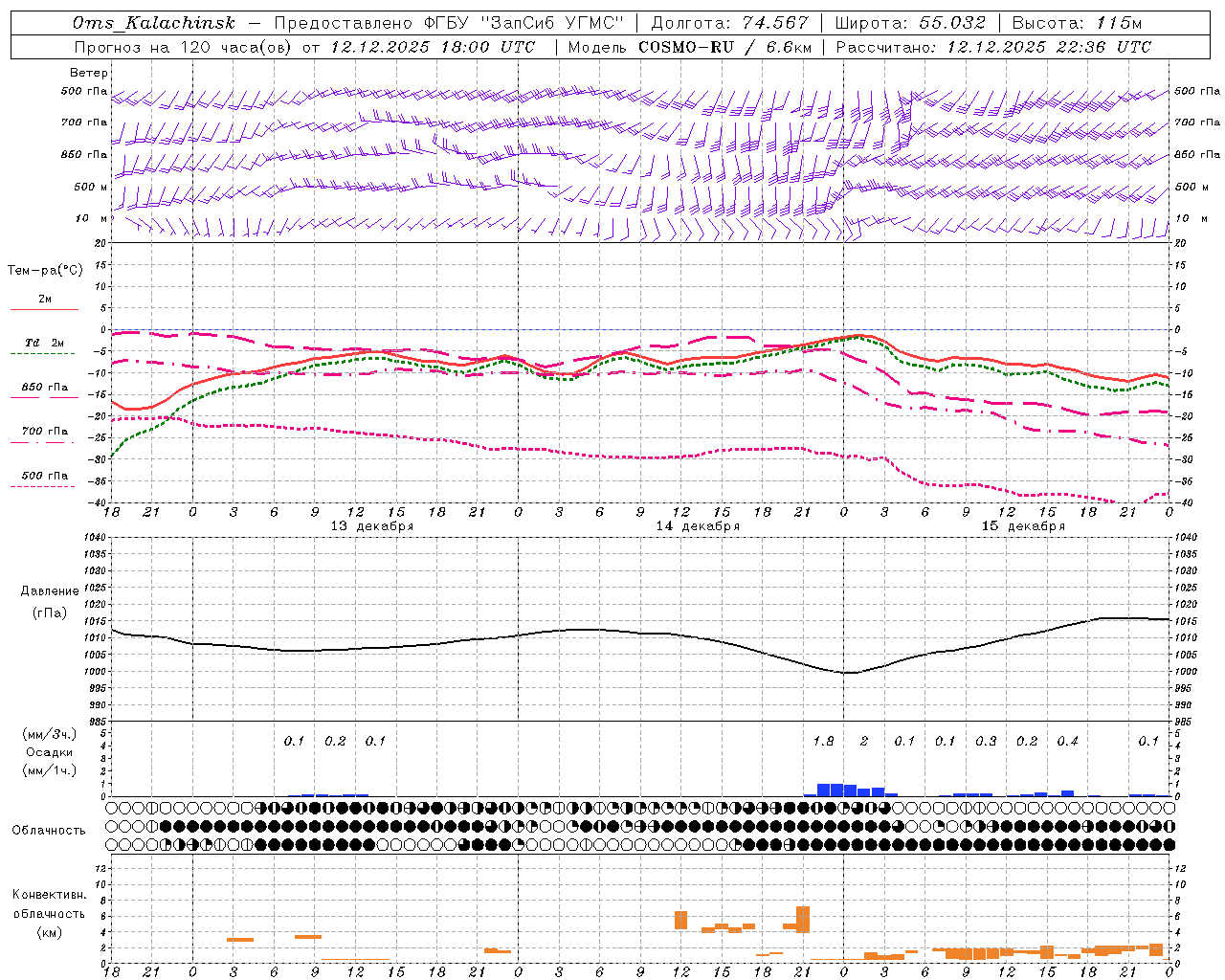Image resolution: width=1225 pixels, height=980 pixels.
Task: Click the 'Td 2м' dew point legend entry
Action: [45, 343]
